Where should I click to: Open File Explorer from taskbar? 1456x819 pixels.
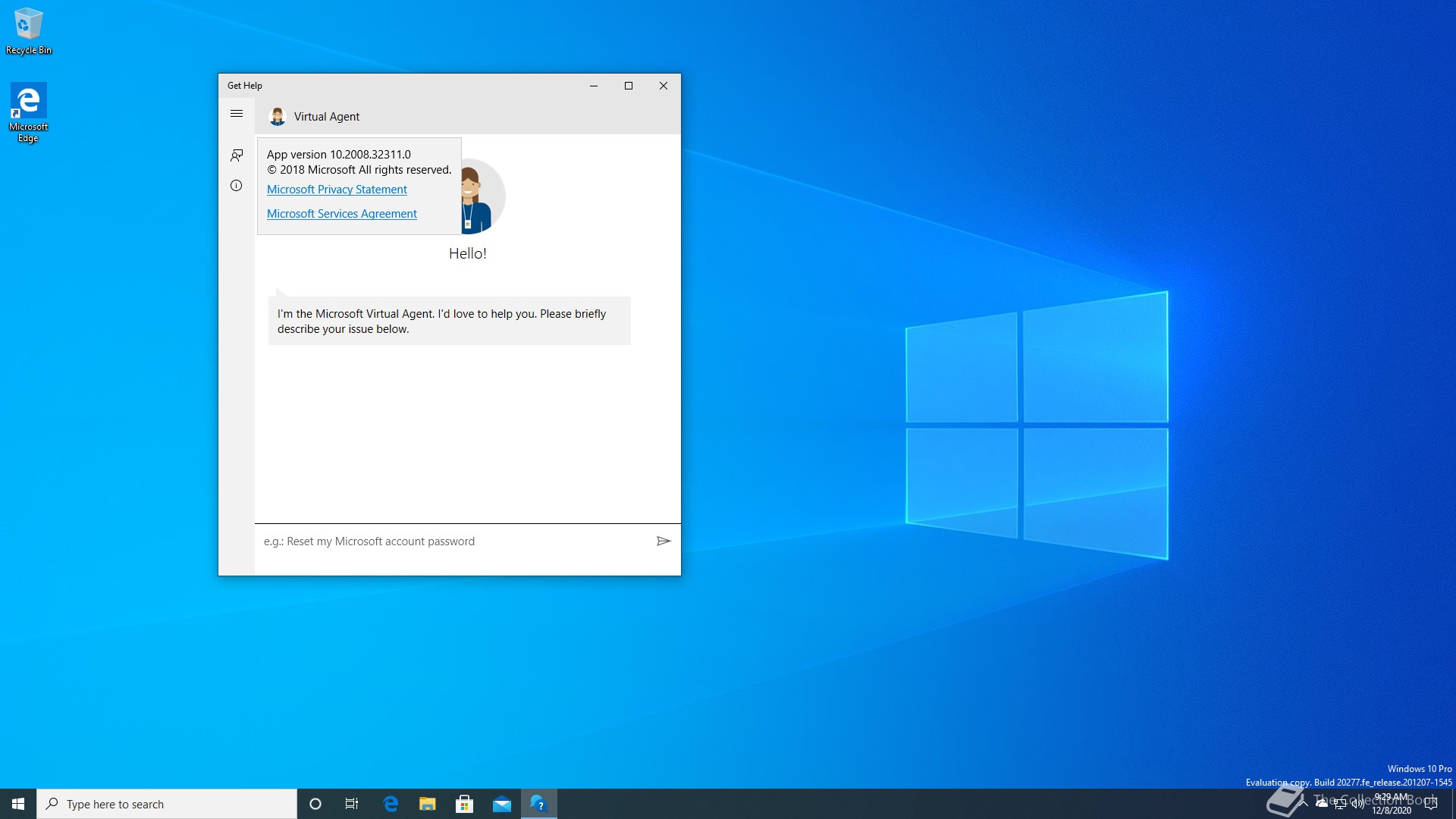[x=428, y=804]
